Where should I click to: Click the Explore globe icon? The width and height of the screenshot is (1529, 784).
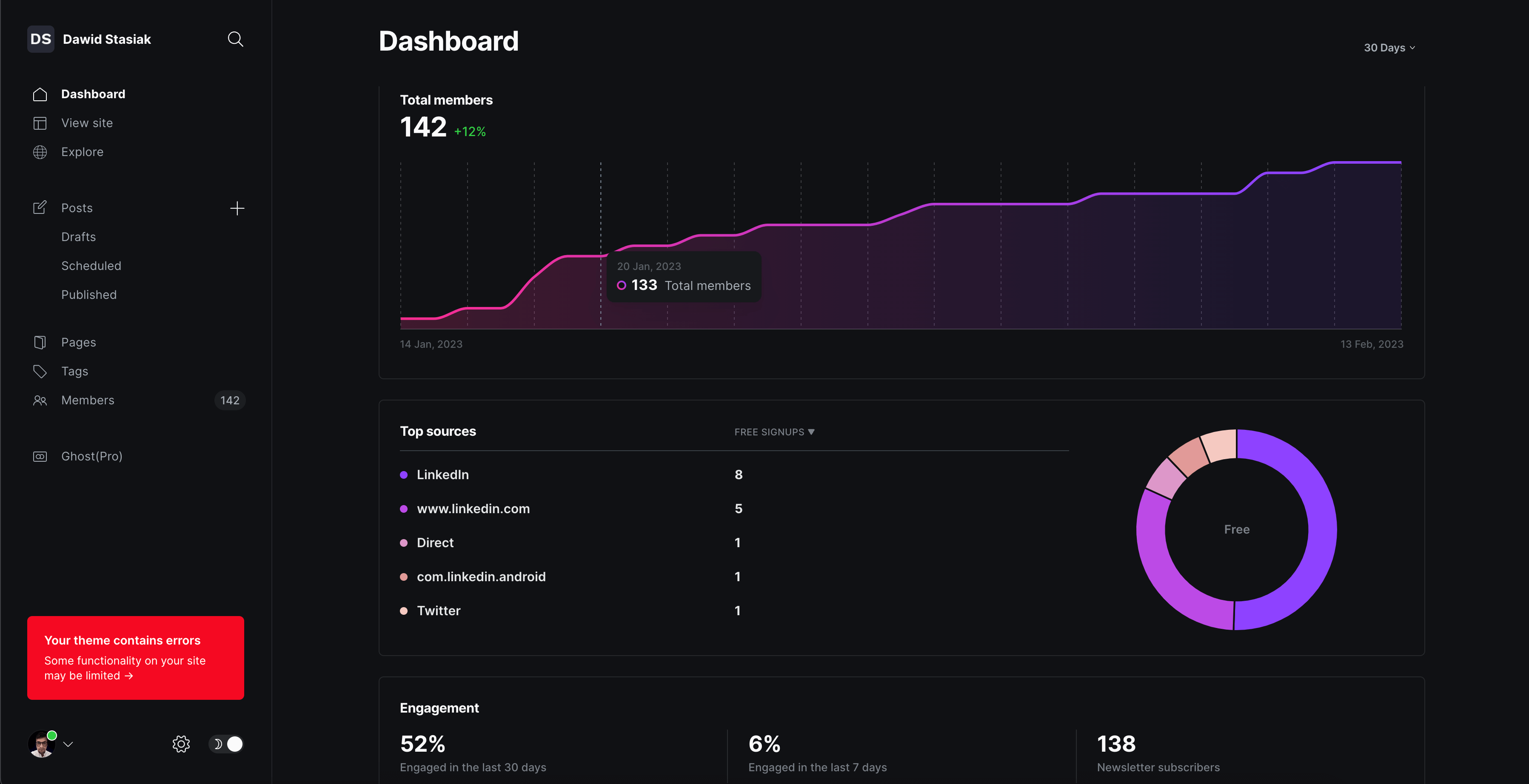[40, 152]
